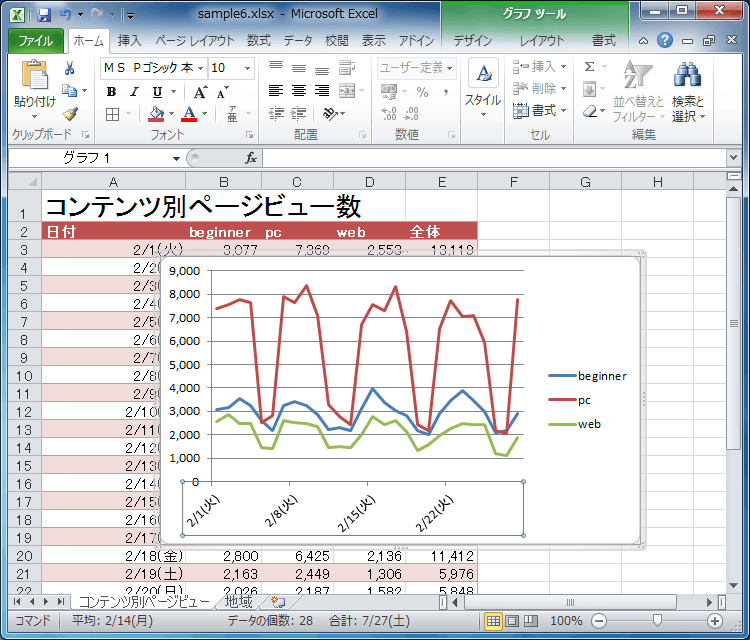
Task: Switch to the chart Design tab
Action: [x=473, y=41]
